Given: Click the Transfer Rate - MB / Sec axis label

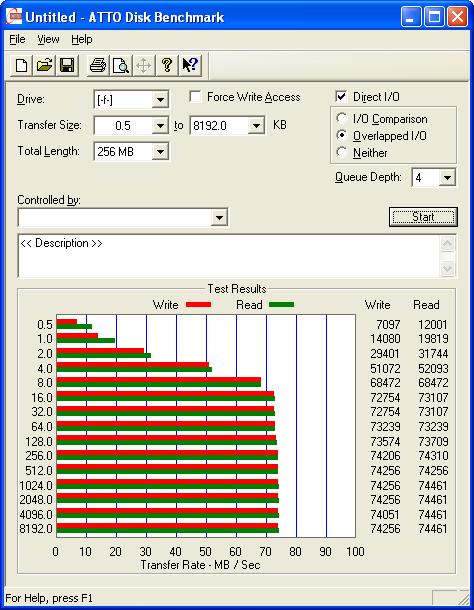Looking at the screenshot, I should 200,564.
